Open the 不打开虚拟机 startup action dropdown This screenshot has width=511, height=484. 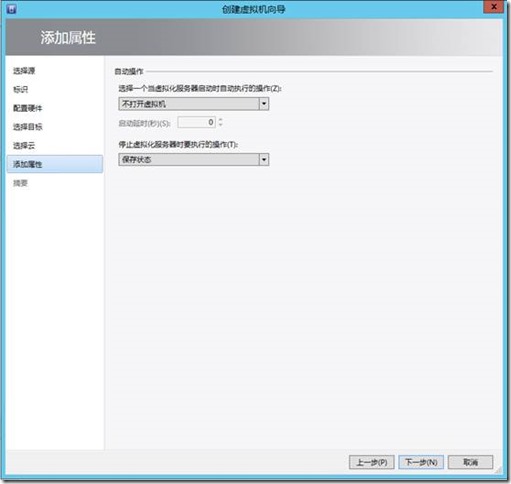[194, 104]
